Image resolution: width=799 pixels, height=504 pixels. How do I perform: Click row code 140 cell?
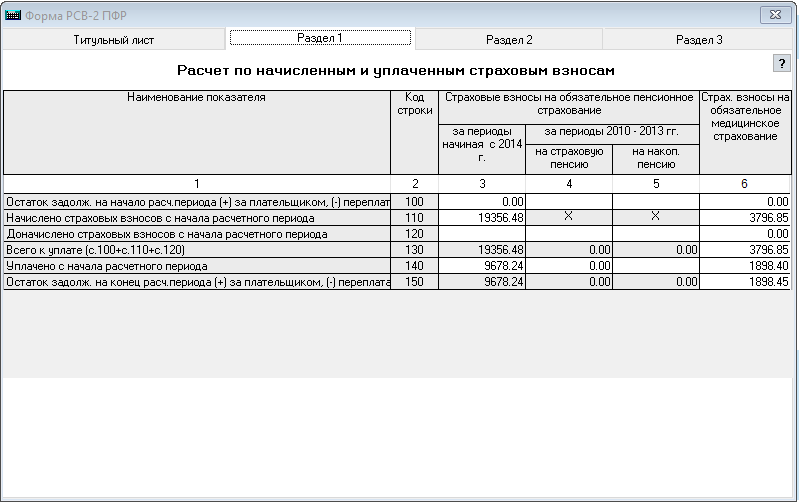[x=414, y=266]
